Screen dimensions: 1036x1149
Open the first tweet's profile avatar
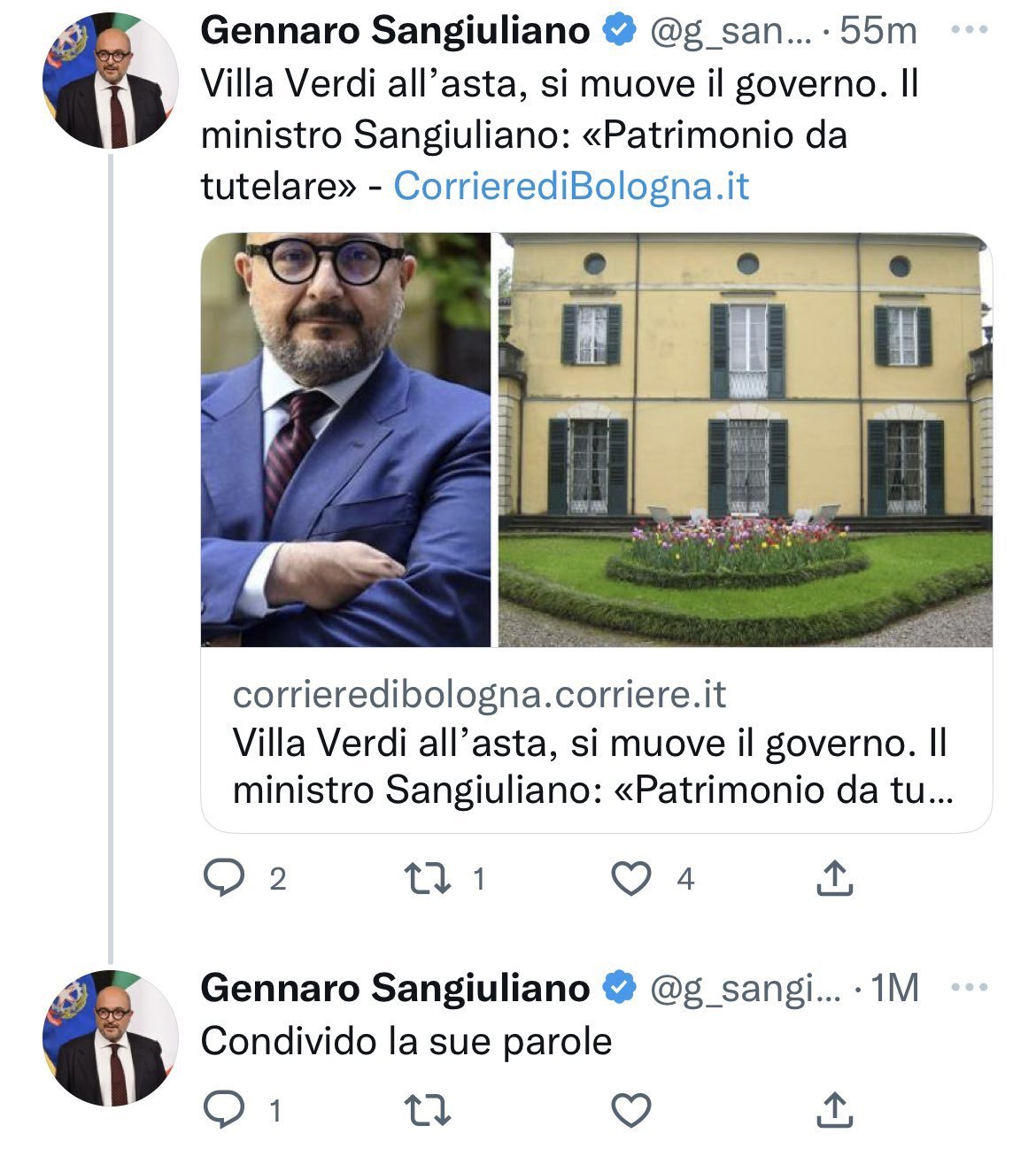coord(110,80)
